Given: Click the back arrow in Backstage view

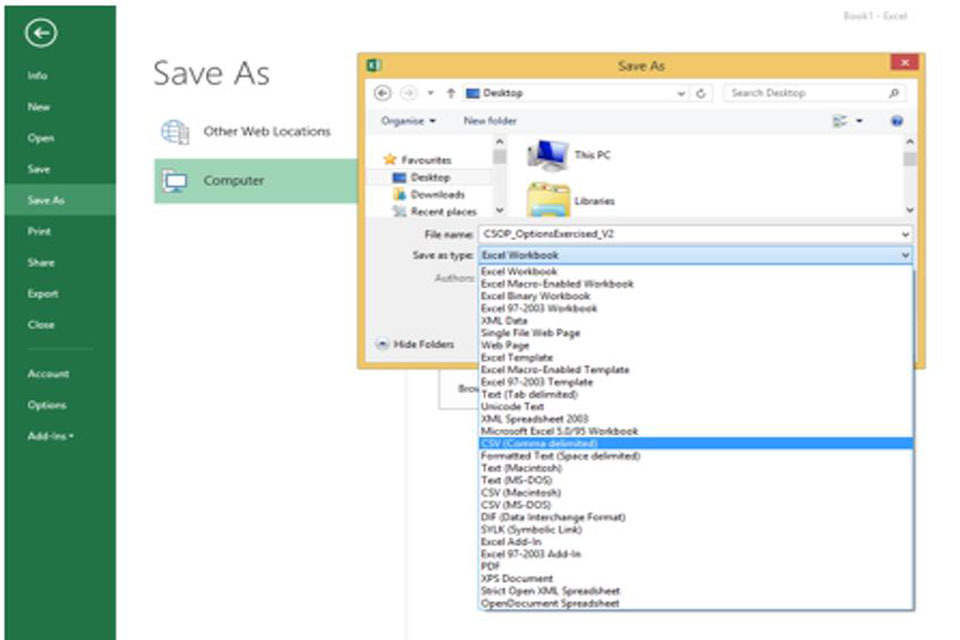Looking at the screenshot, I should click(42, 34).
